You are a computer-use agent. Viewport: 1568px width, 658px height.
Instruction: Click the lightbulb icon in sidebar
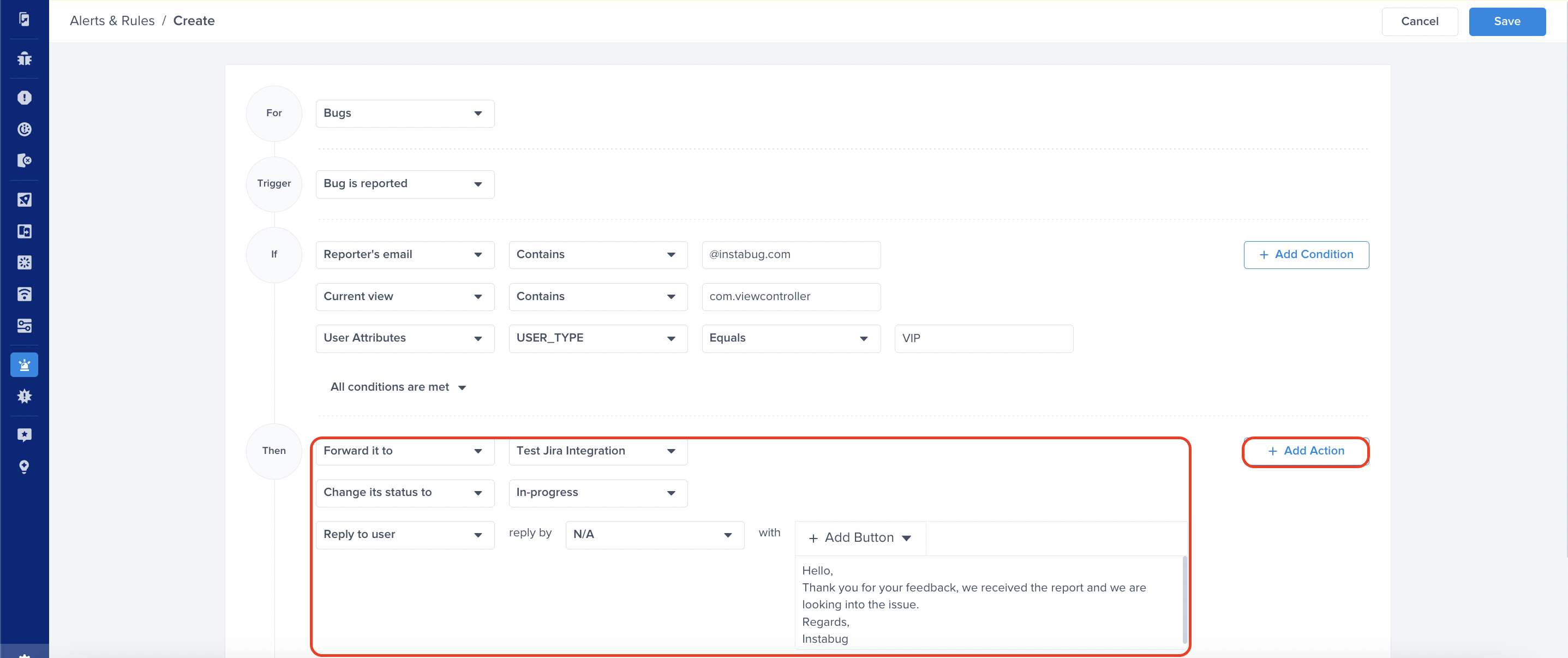pyautogui.click(x=25, y=466)
